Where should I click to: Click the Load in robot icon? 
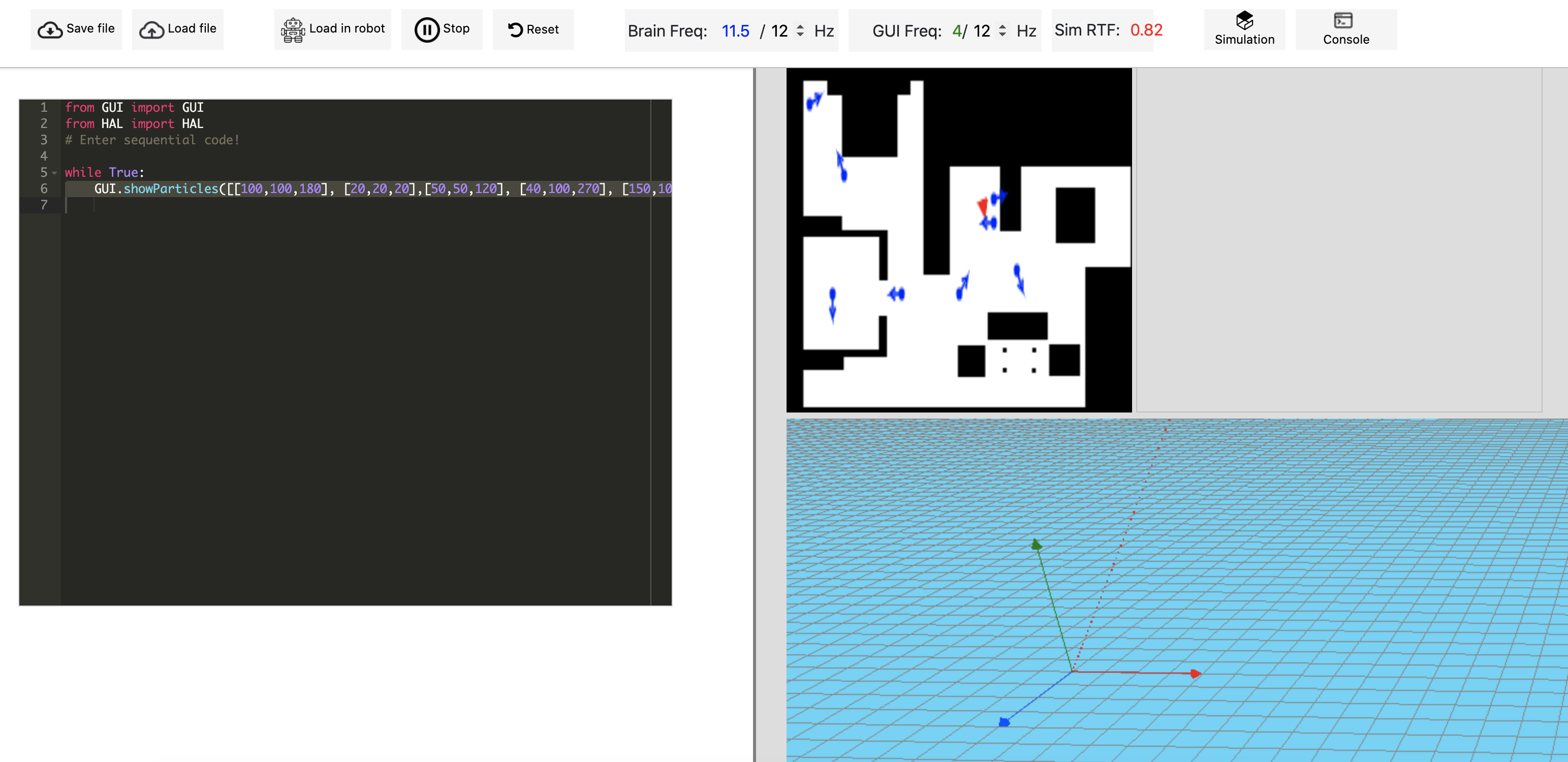coord(293,30)
